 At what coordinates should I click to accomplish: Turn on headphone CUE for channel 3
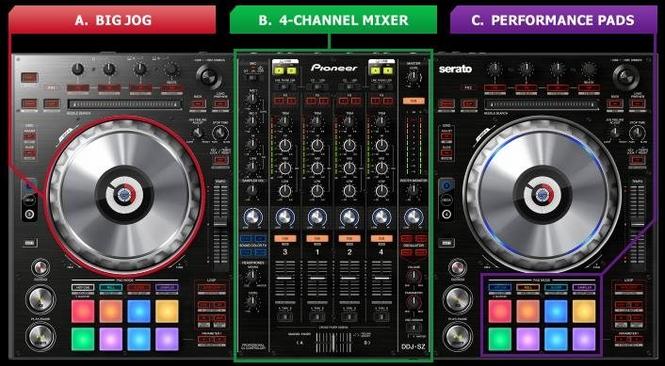click(285, 238)
